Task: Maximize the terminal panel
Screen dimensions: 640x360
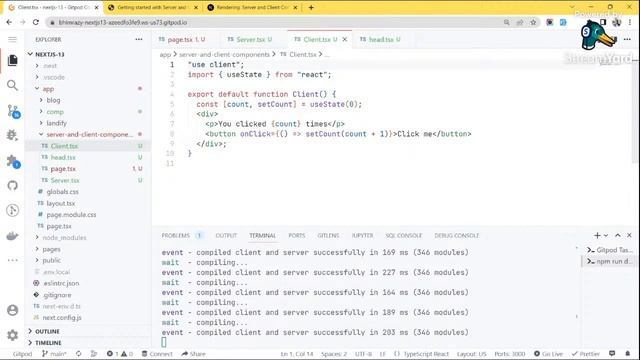Action: coord(618,236)
